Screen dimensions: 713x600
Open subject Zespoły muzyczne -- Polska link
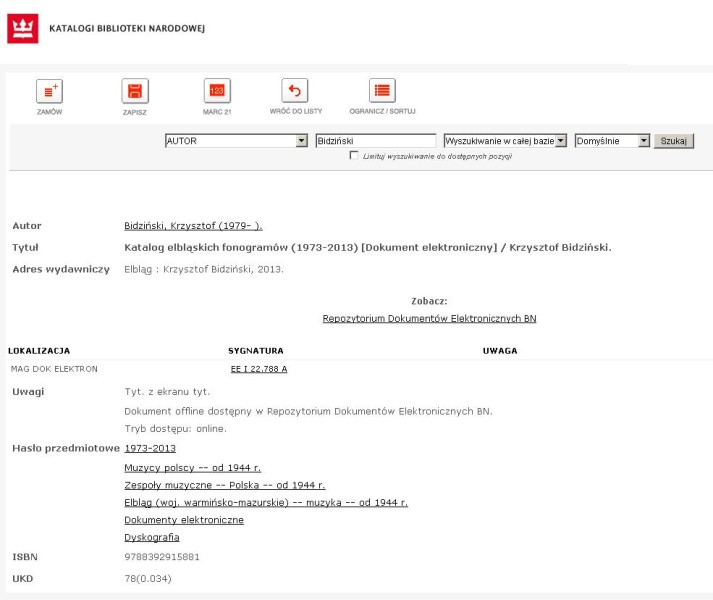(x=225, y=485)
